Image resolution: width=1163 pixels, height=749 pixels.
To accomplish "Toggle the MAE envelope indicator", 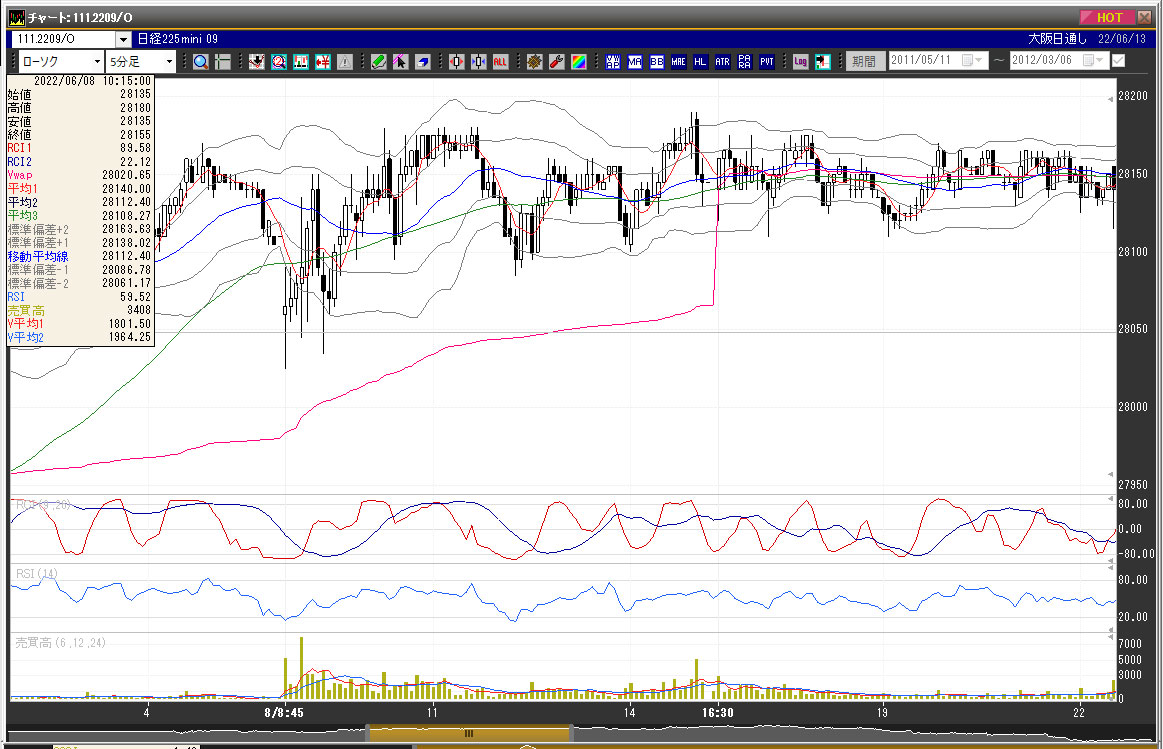I will 679,62.
